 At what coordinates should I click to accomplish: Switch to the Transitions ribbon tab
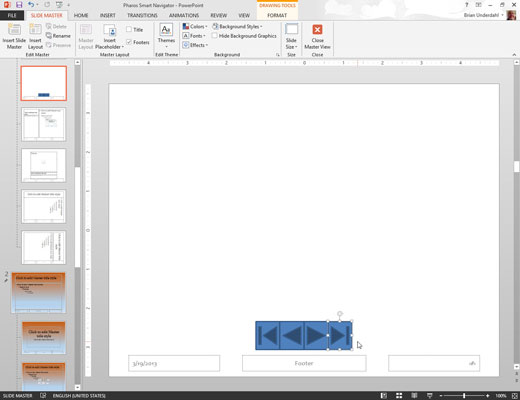[142, 15]
